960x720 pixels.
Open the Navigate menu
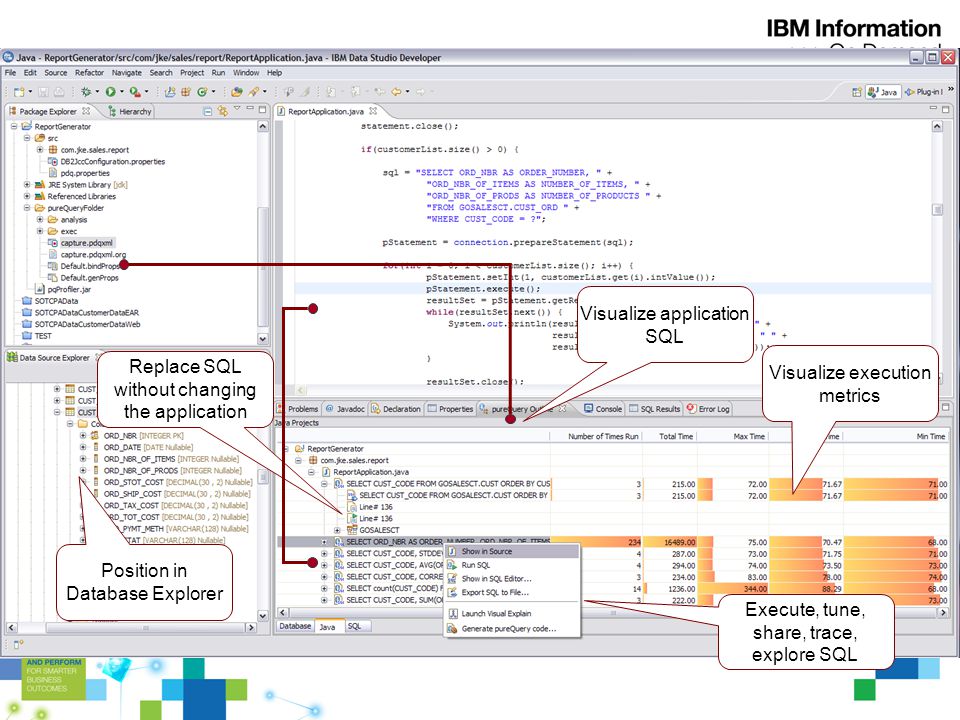pyautogui.click(x=127, y=72)
